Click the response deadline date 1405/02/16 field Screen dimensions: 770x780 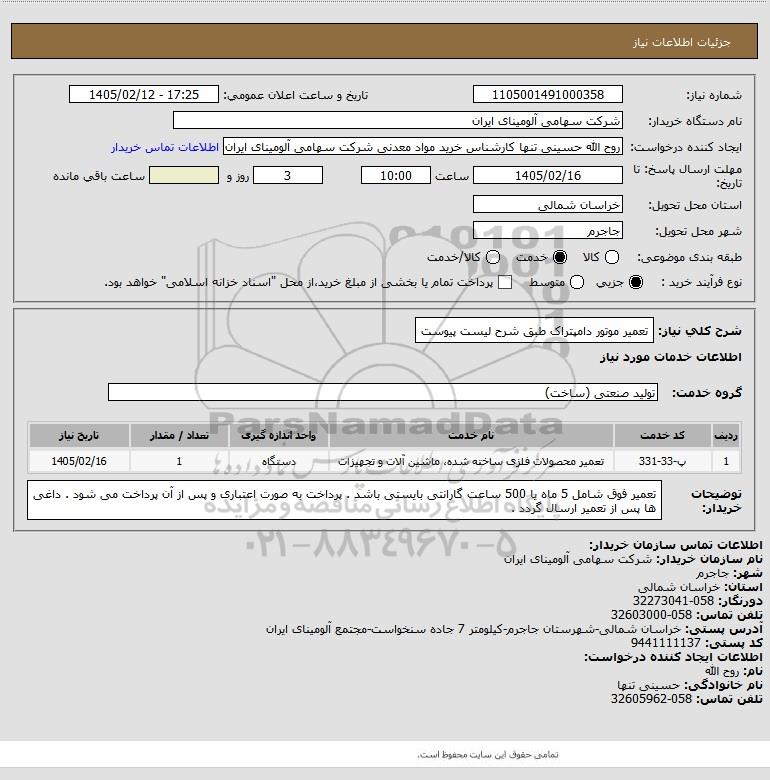[548, 176]
